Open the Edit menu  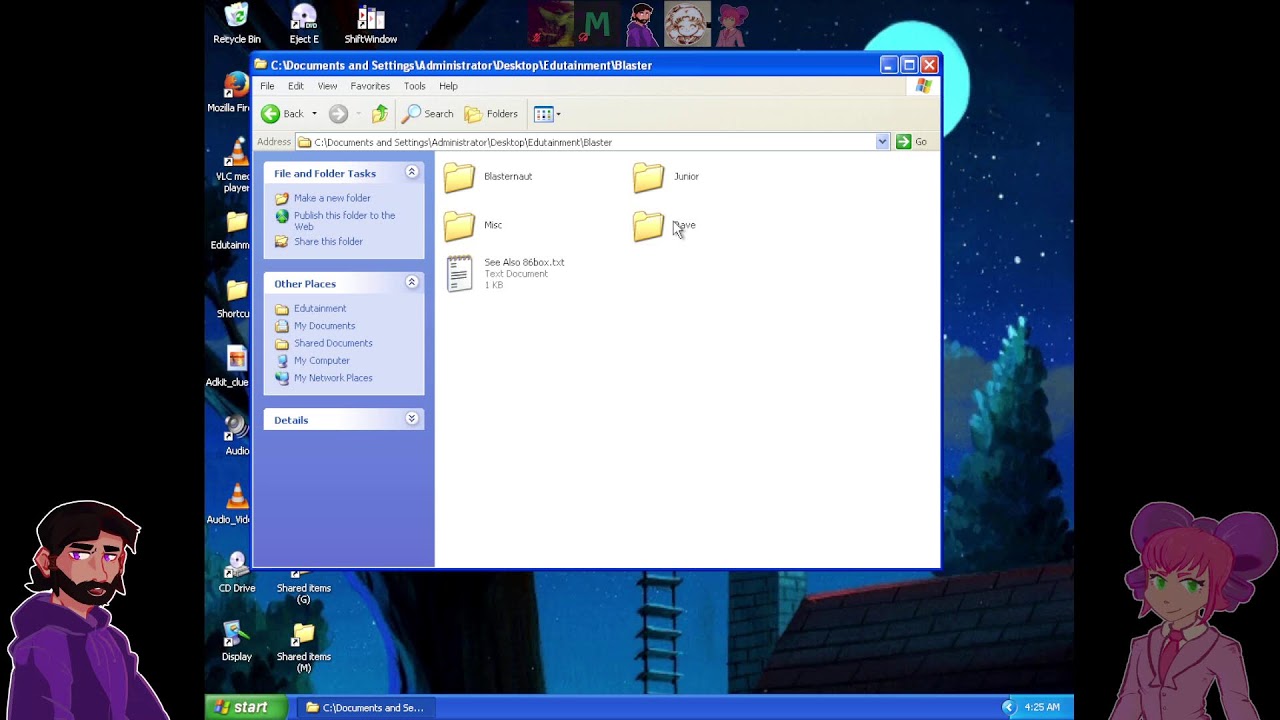coord(296,86)
